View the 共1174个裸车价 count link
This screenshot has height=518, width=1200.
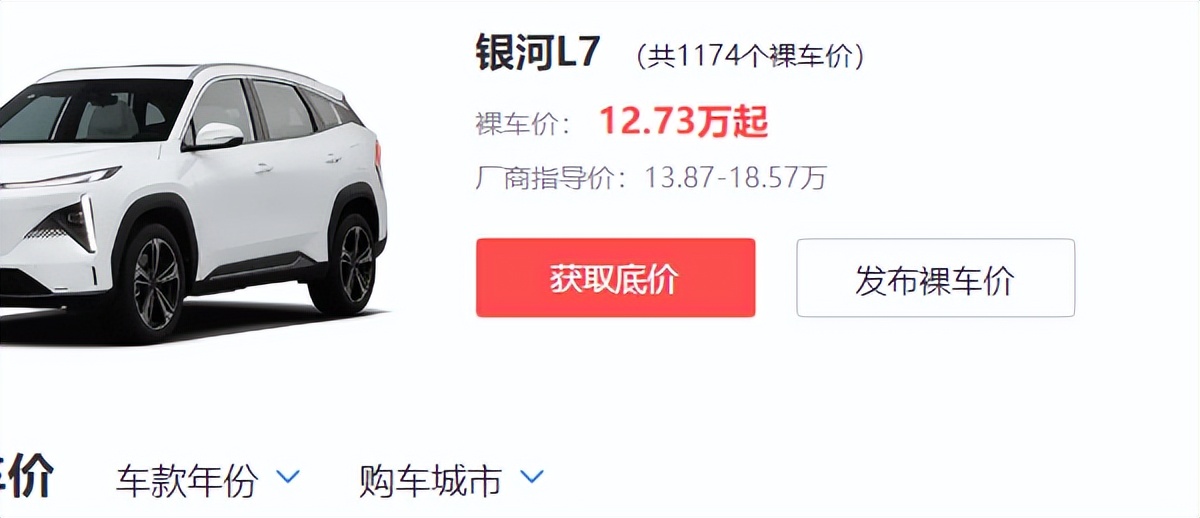coord(750,56)
